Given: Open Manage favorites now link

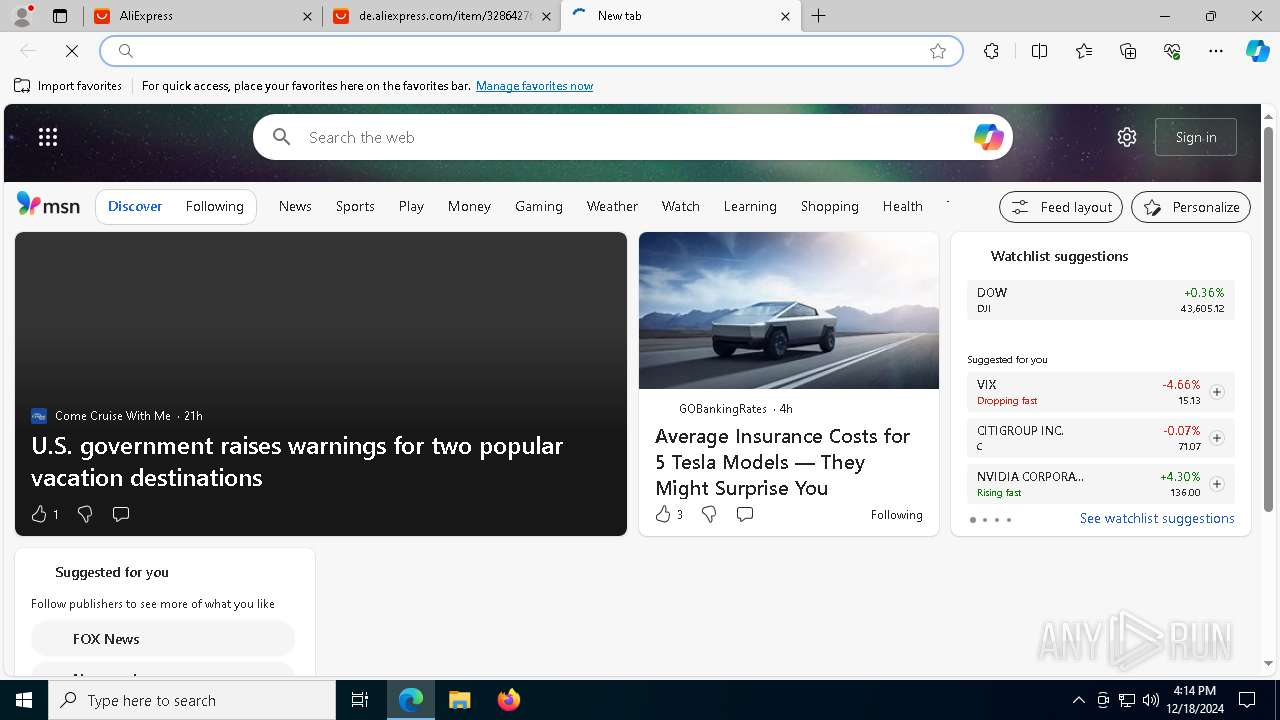Looking at the screenshot, I should click(x=534, y=86).
